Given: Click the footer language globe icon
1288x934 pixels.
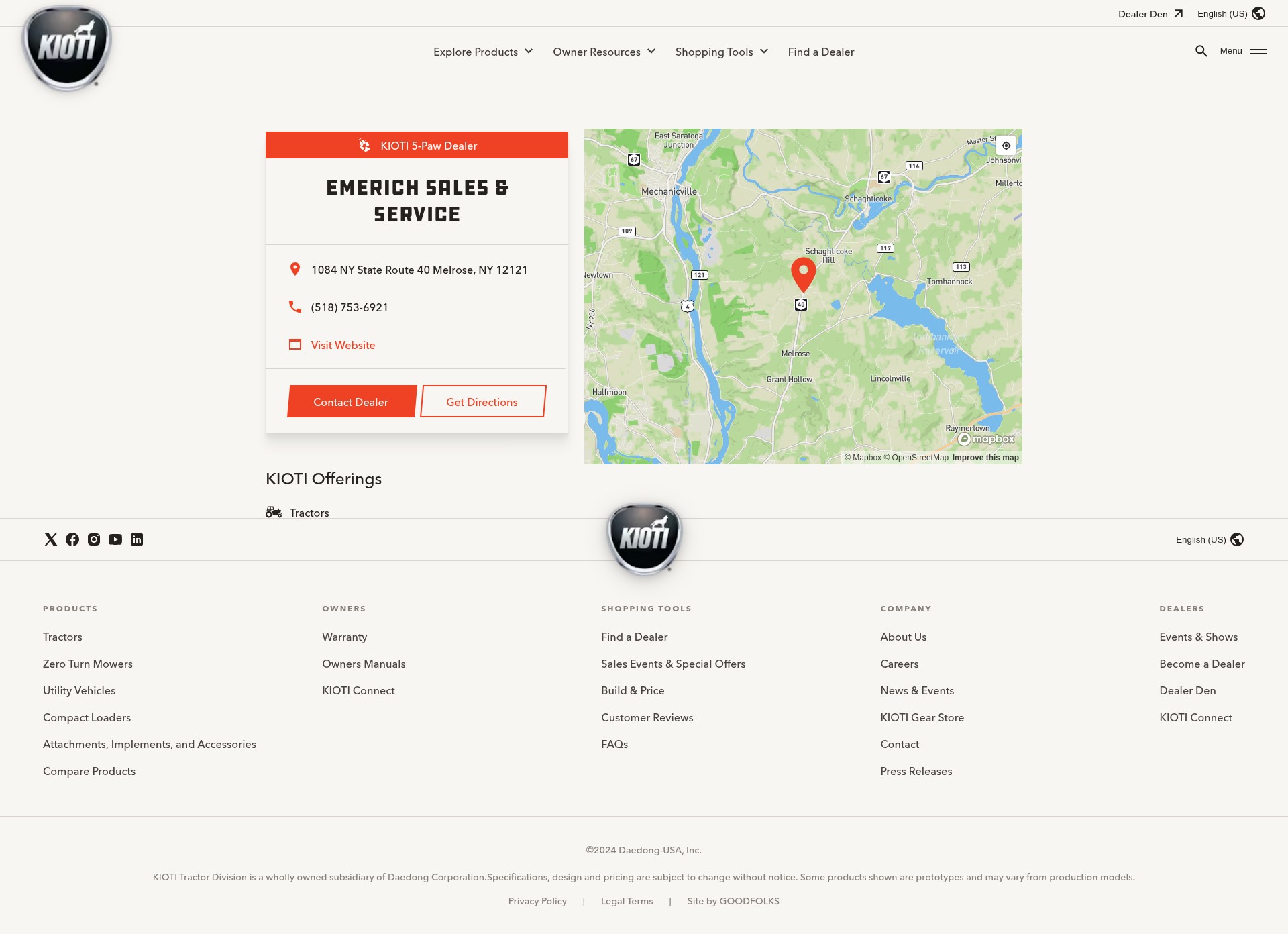Looking at the screenshot, I should pyautogui.click(x=1237, y=539).
